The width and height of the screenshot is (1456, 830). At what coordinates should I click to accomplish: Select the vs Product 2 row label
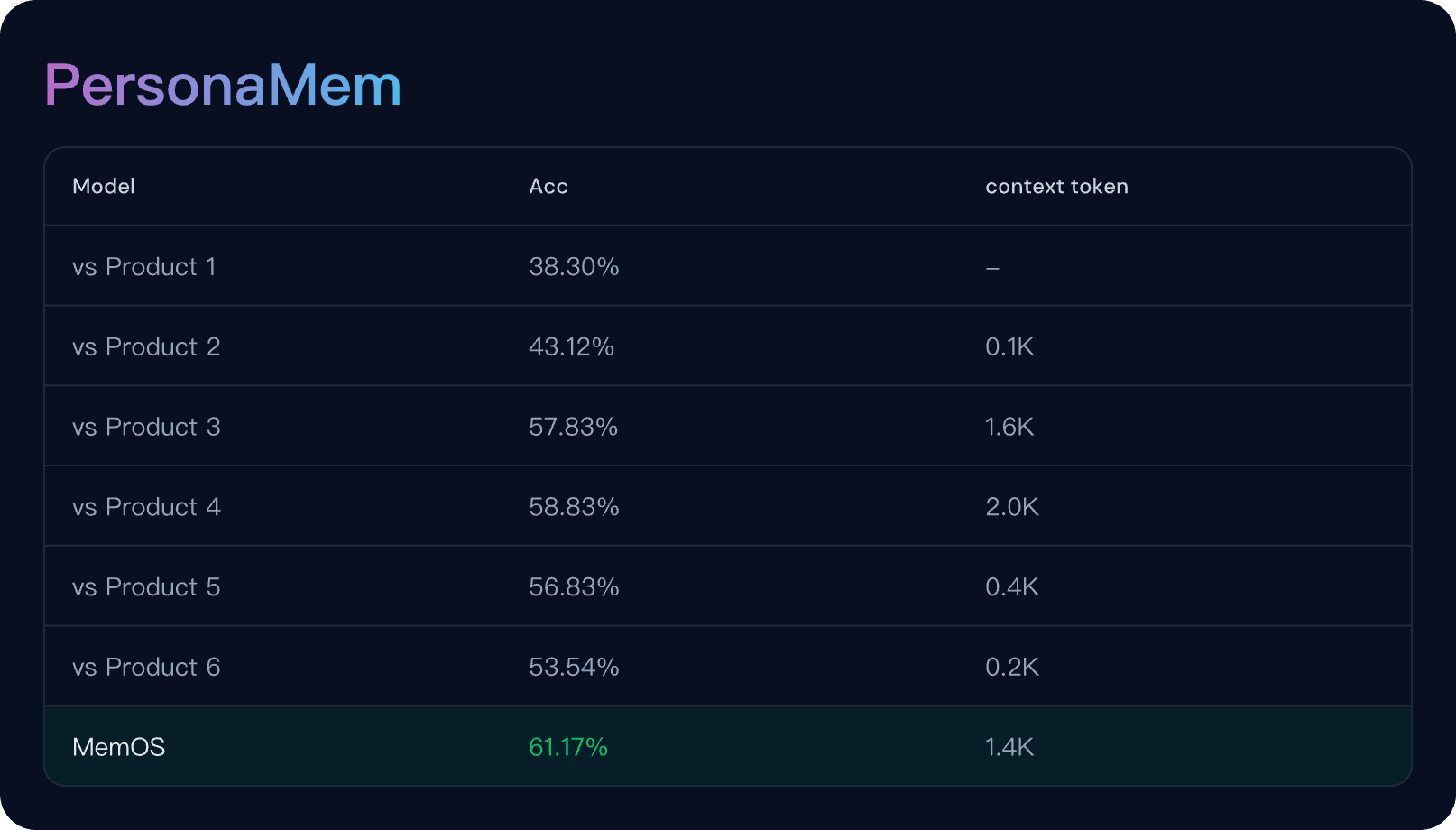[x=146, y=347]
